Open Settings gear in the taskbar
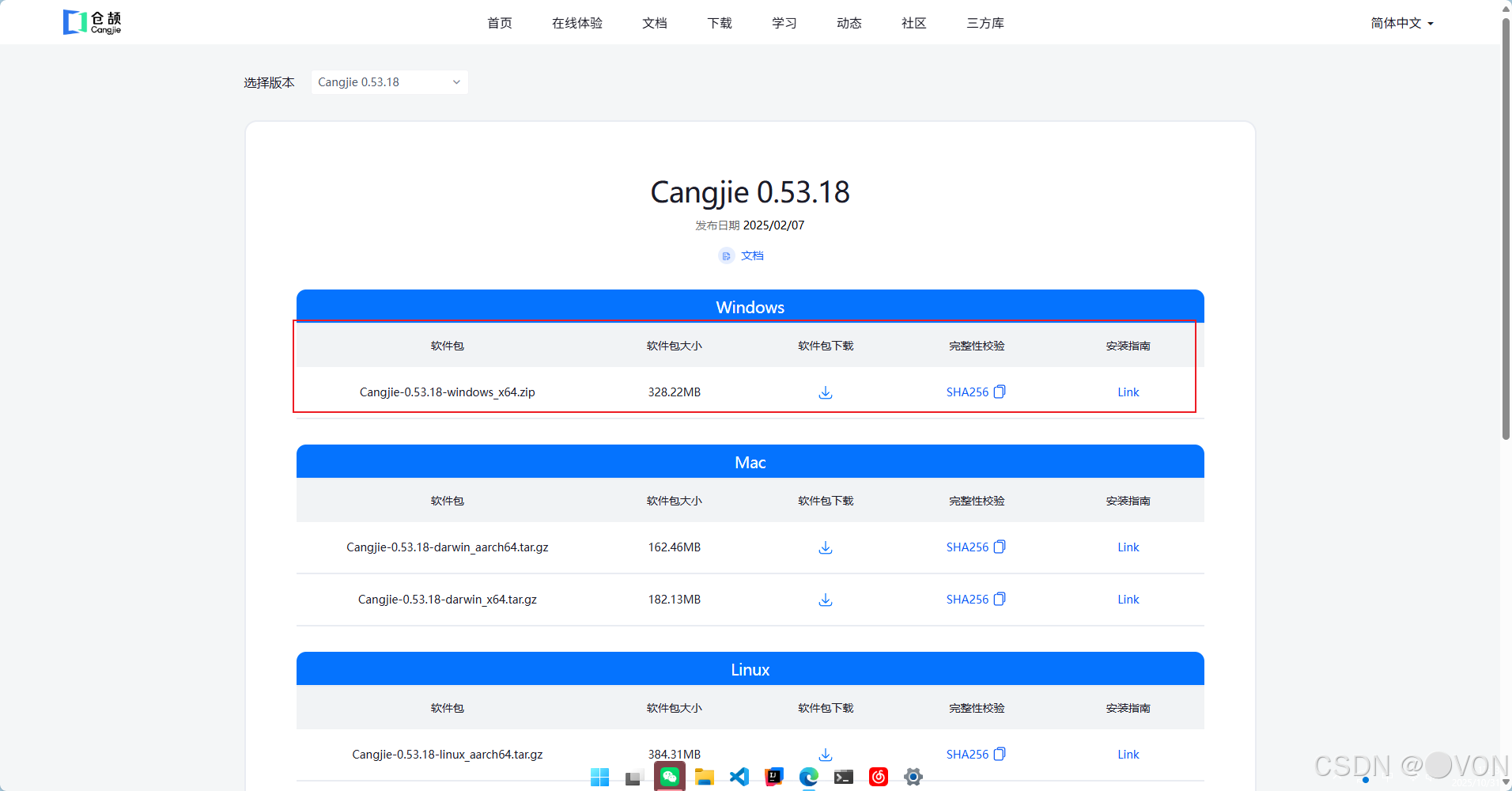The height and width of the screenshot is (791, 1512). tap(913, 777)
